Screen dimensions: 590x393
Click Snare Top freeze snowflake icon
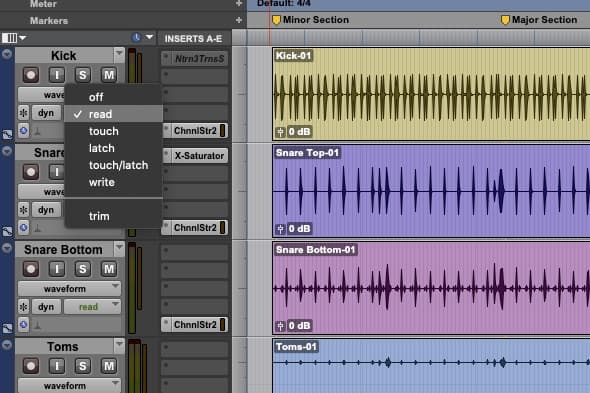coord(23,210)
